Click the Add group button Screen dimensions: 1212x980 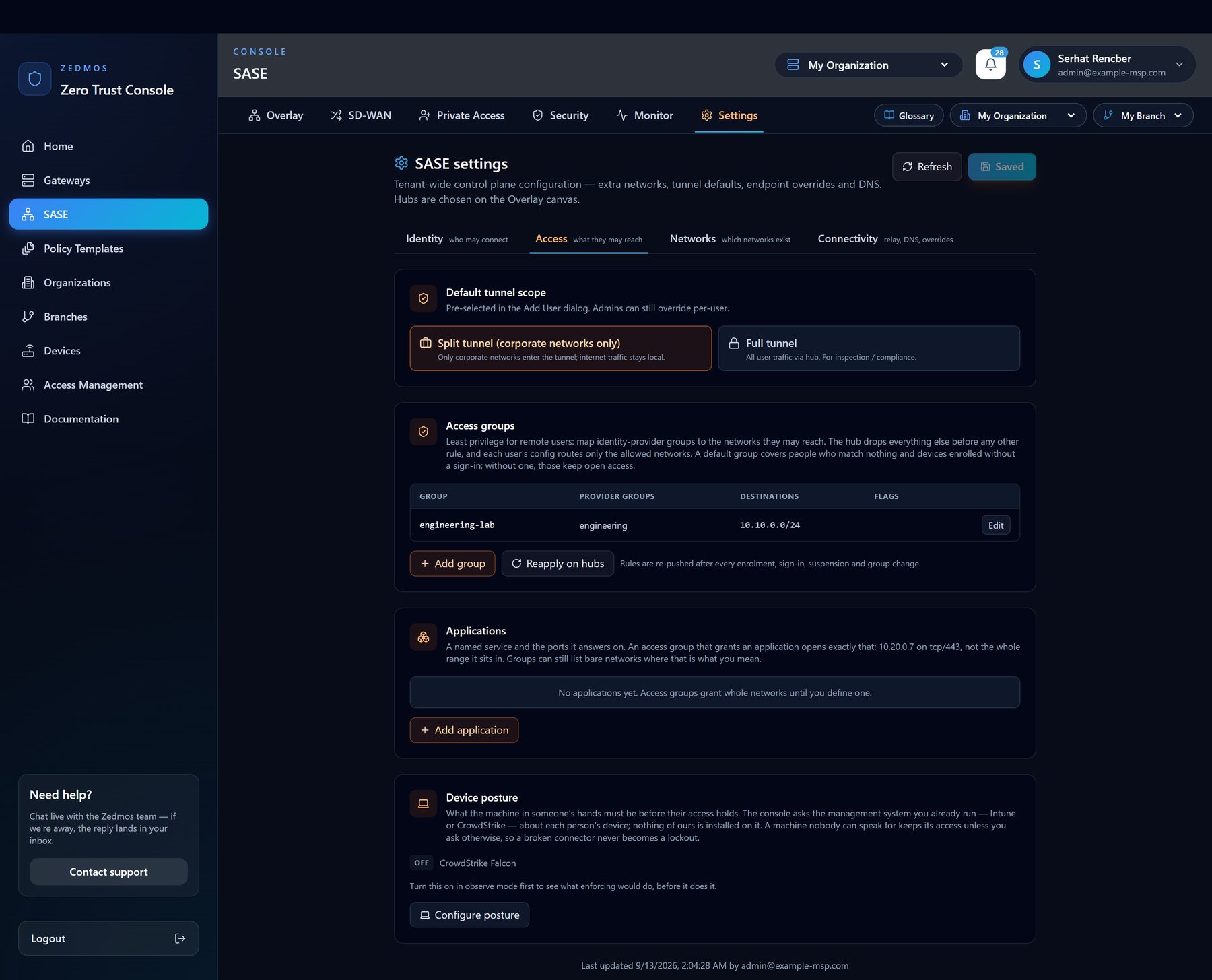click(x=452, y=564)
